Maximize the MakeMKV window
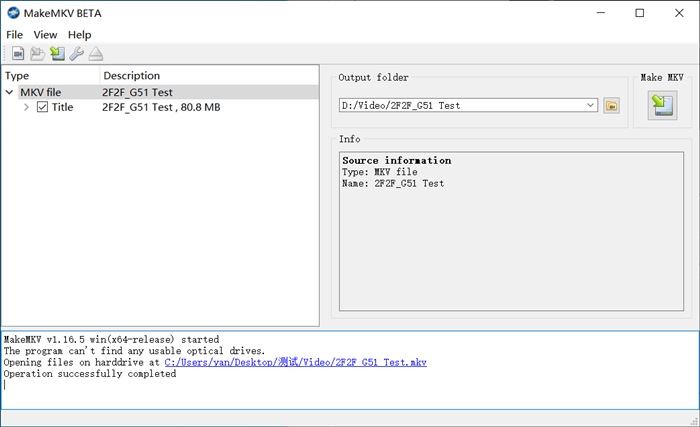The width and height of the screenshot is (700, 427). 640,13
